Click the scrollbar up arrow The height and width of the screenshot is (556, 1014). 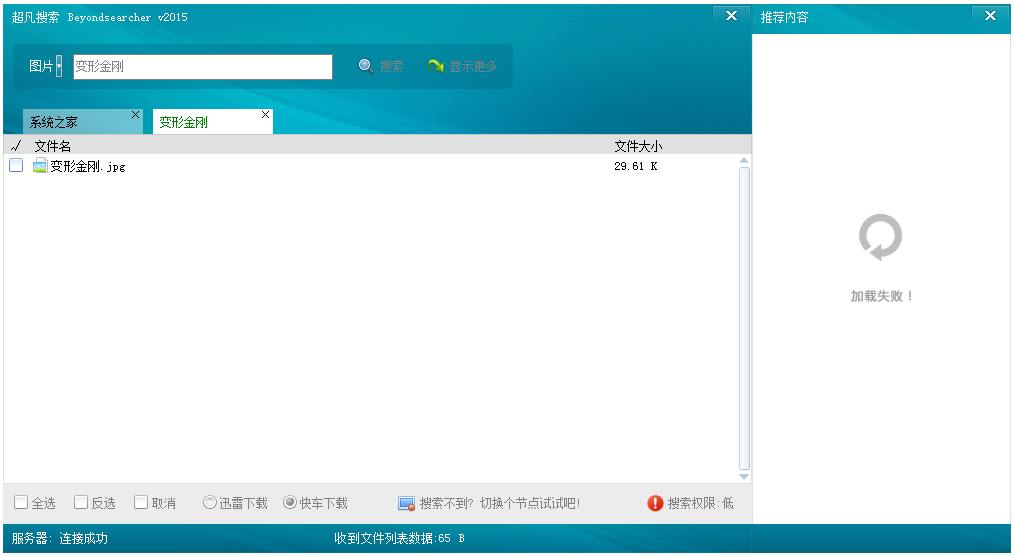point(744,160)
